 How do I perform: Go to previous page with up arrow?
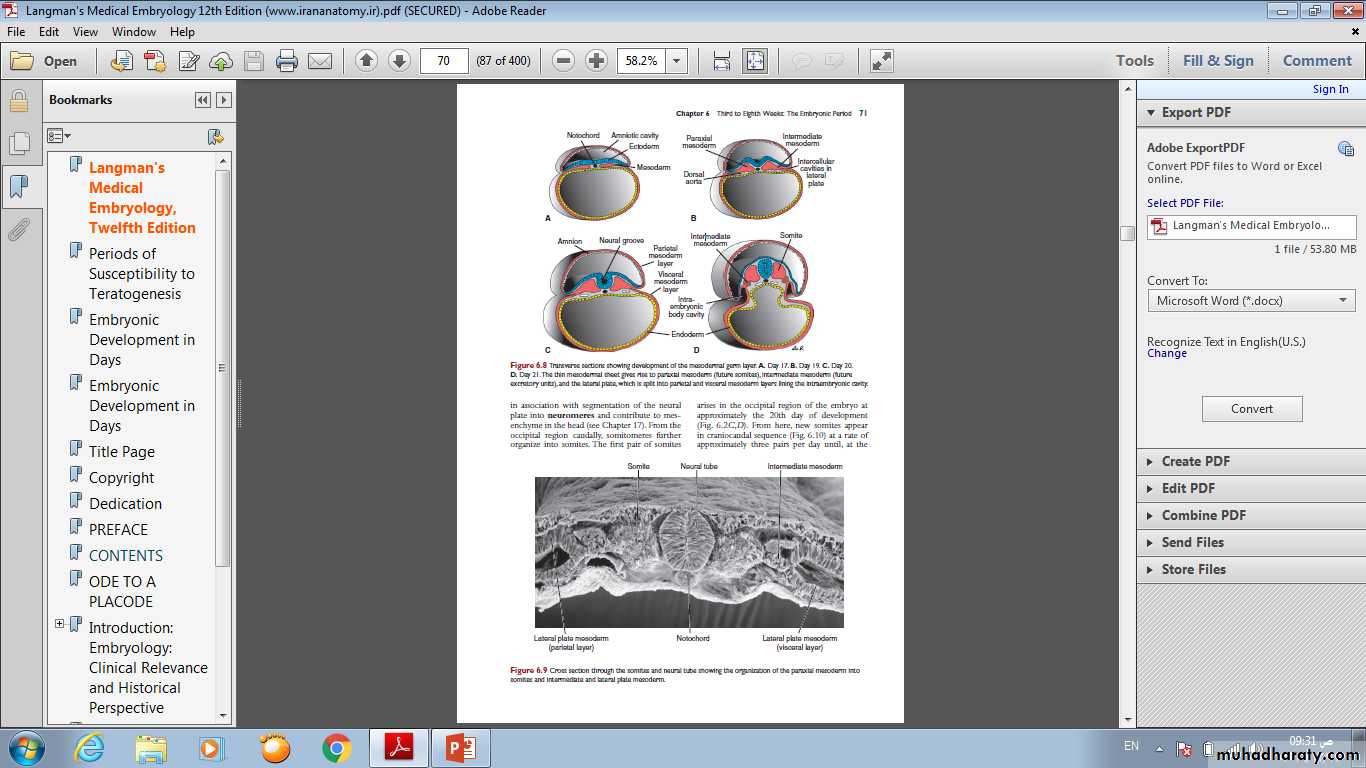(x=366, y=61)
